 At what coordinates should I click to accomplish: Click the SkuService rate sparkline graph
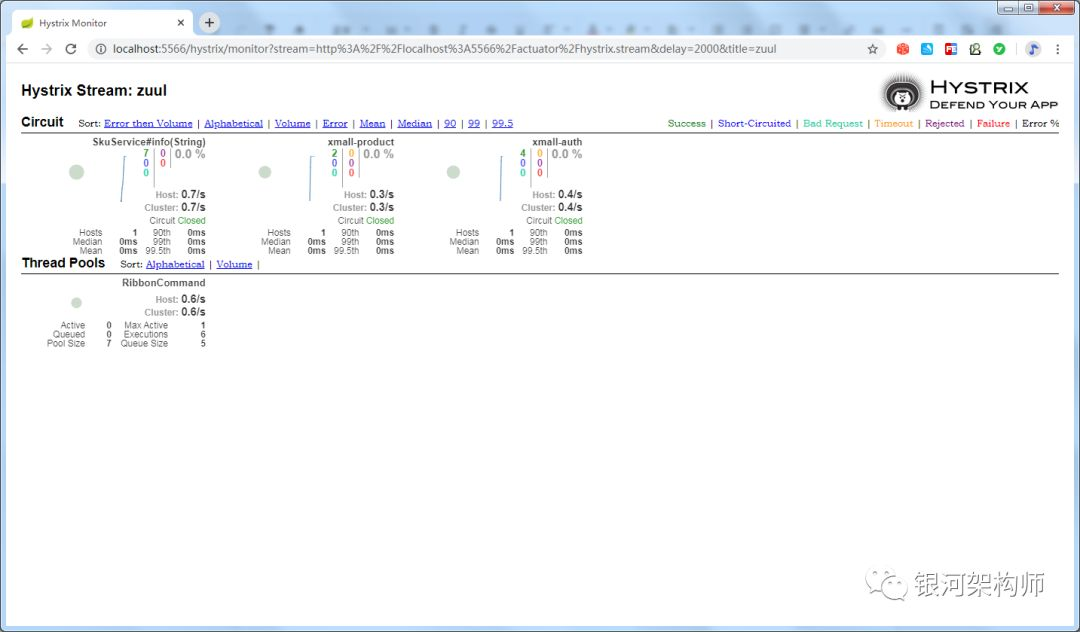click(123, 179)
